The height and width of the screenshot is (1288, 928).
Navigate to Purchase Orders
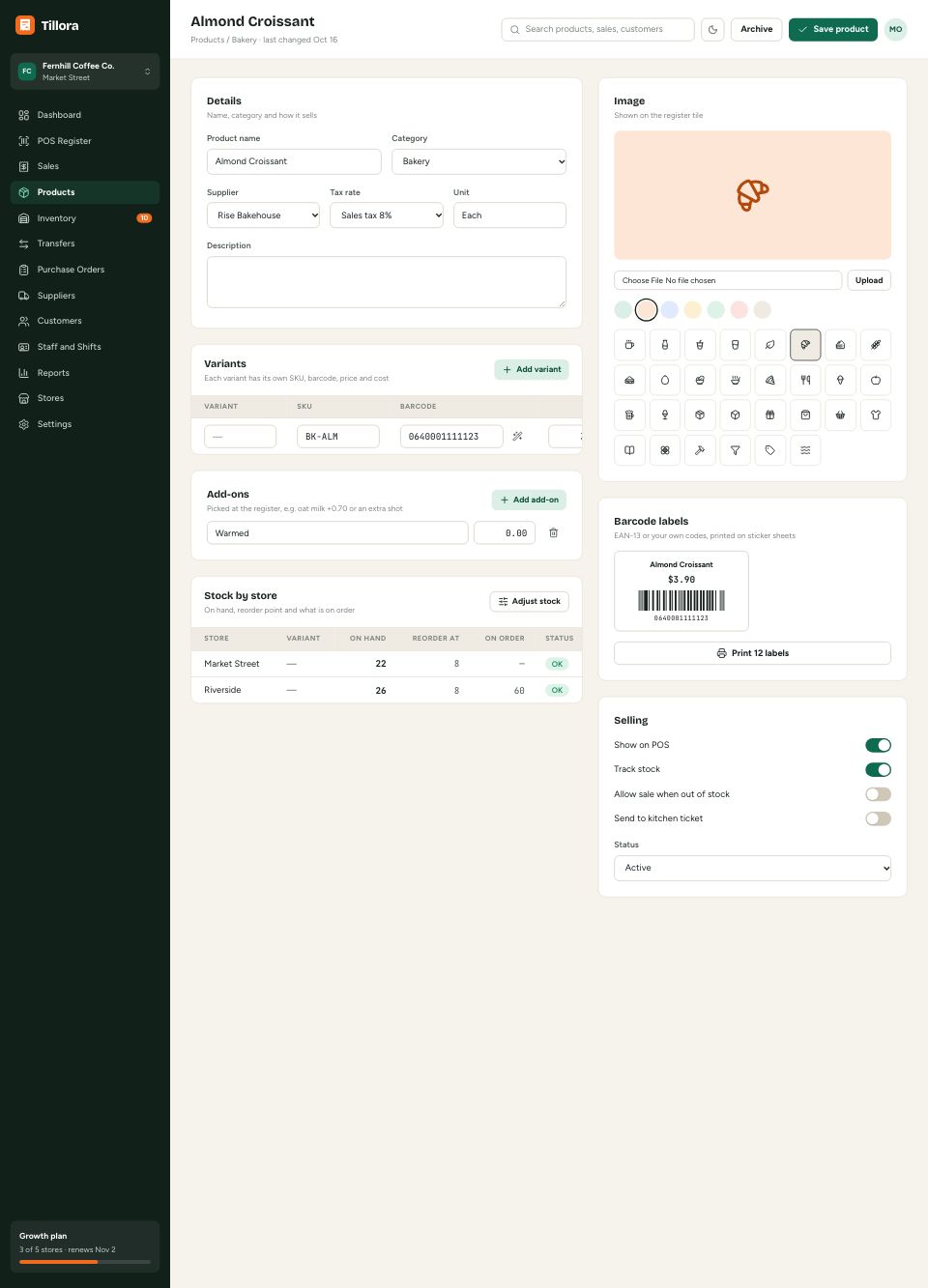pyautogui.click(x=85, y=270)
